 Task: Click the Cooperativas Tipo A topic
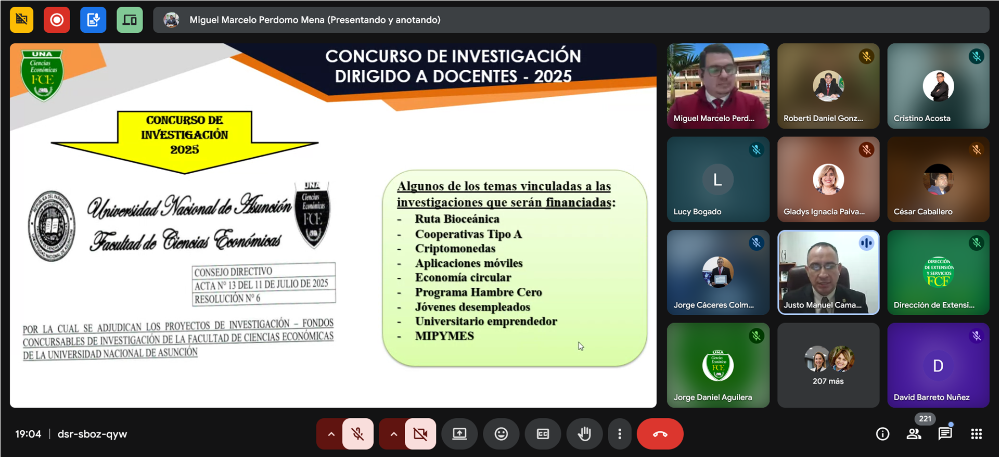tap(468, 234)
